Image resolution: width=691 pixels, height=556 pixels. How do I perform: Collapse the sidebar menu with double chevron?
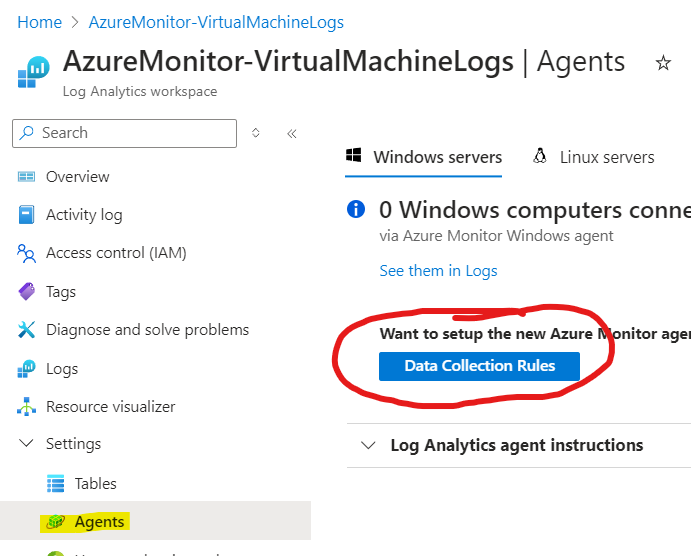point(291,133)
